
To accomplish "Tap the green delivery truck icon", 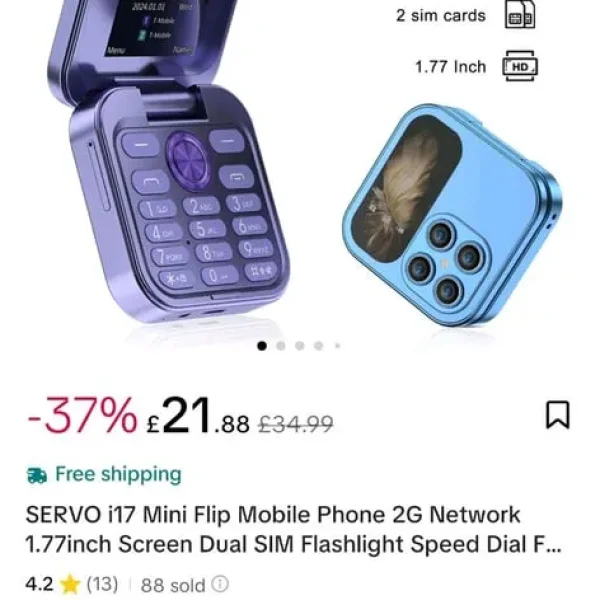I will coord(37,475).
